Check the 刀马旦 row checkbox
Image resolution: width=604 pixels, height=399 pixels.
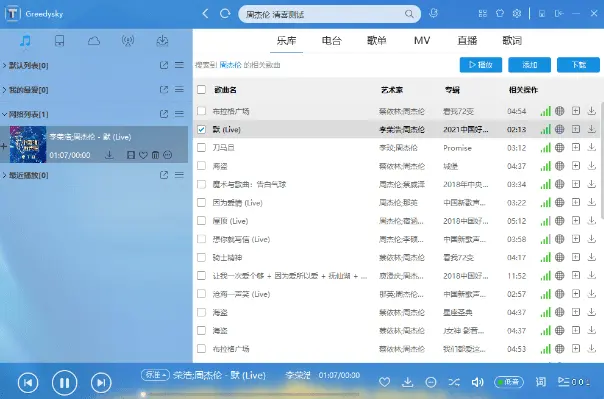(x=201, y=148)
